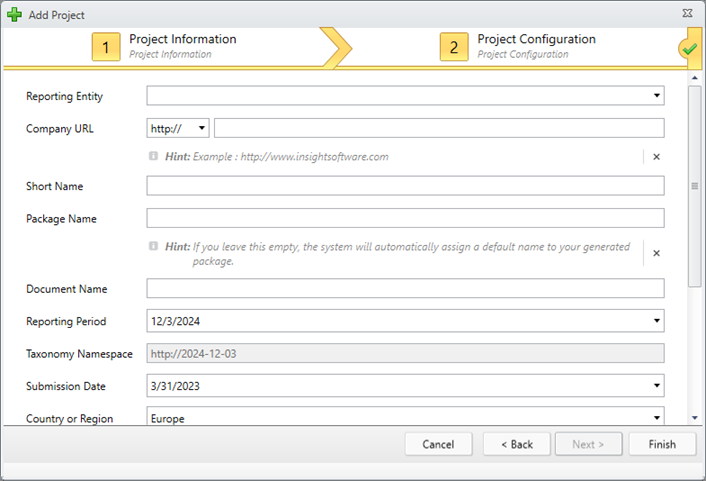Click the green checkmark step icon
The image size is (706, 481).
coord(689,49)
